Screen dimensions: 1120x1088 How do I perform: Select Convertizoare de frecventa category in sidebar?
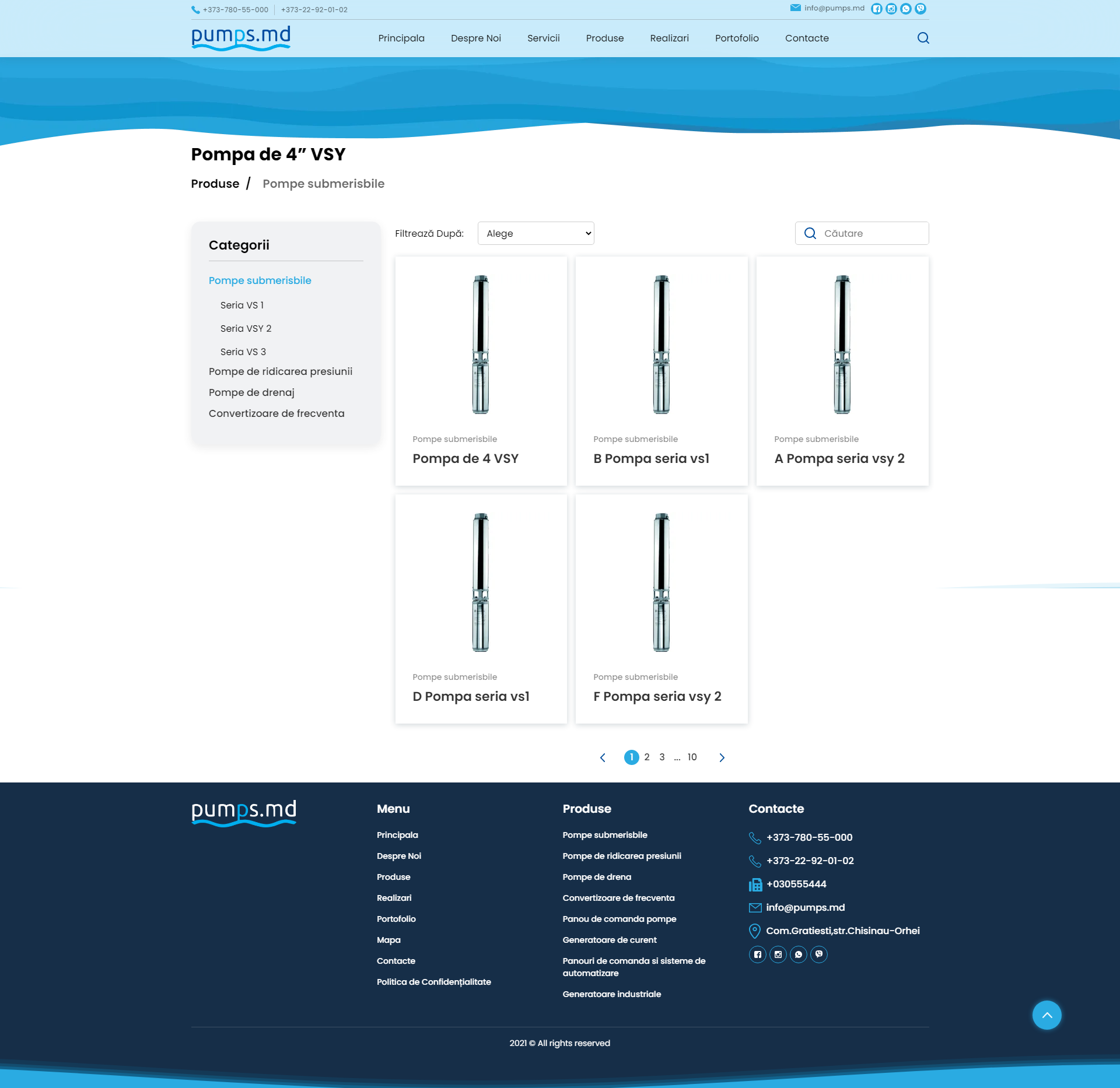click(276, 413)
